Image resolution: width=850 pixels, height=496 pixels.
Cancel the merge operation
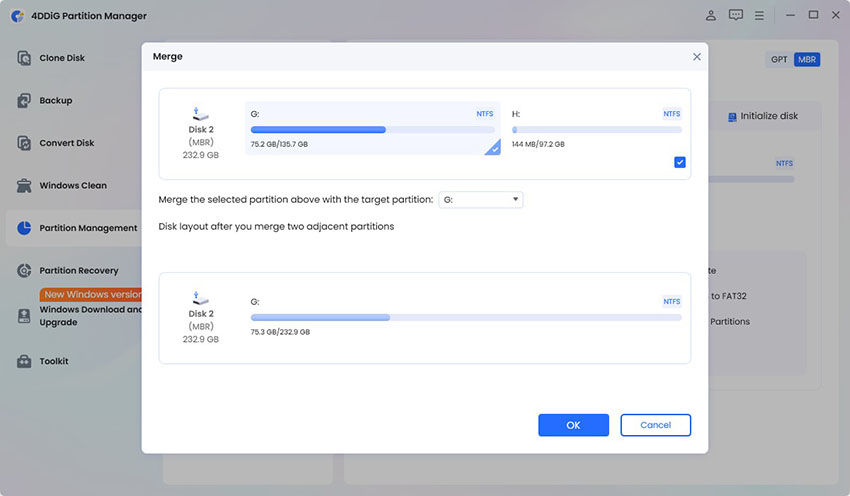coord(655,425)
